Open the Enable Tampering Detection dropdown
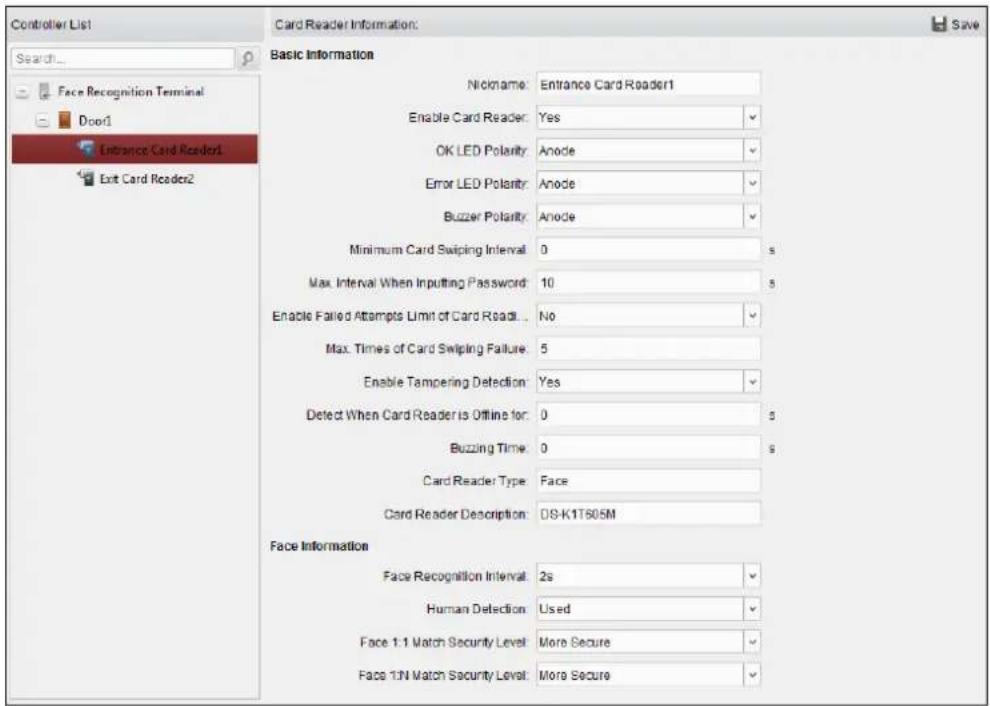990x706 pixels. 751,382
